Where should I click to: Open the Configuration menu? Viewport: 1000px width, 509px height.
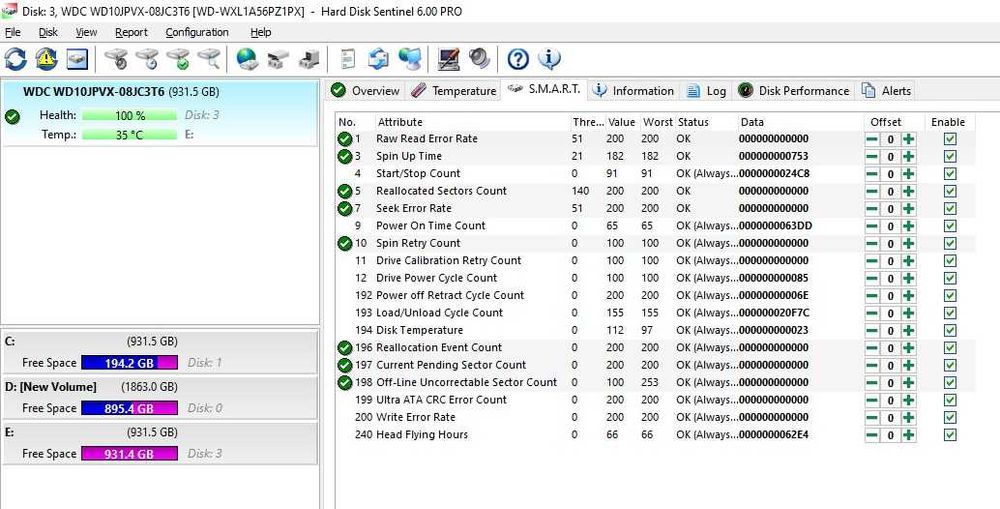click(x=197, y=32)
